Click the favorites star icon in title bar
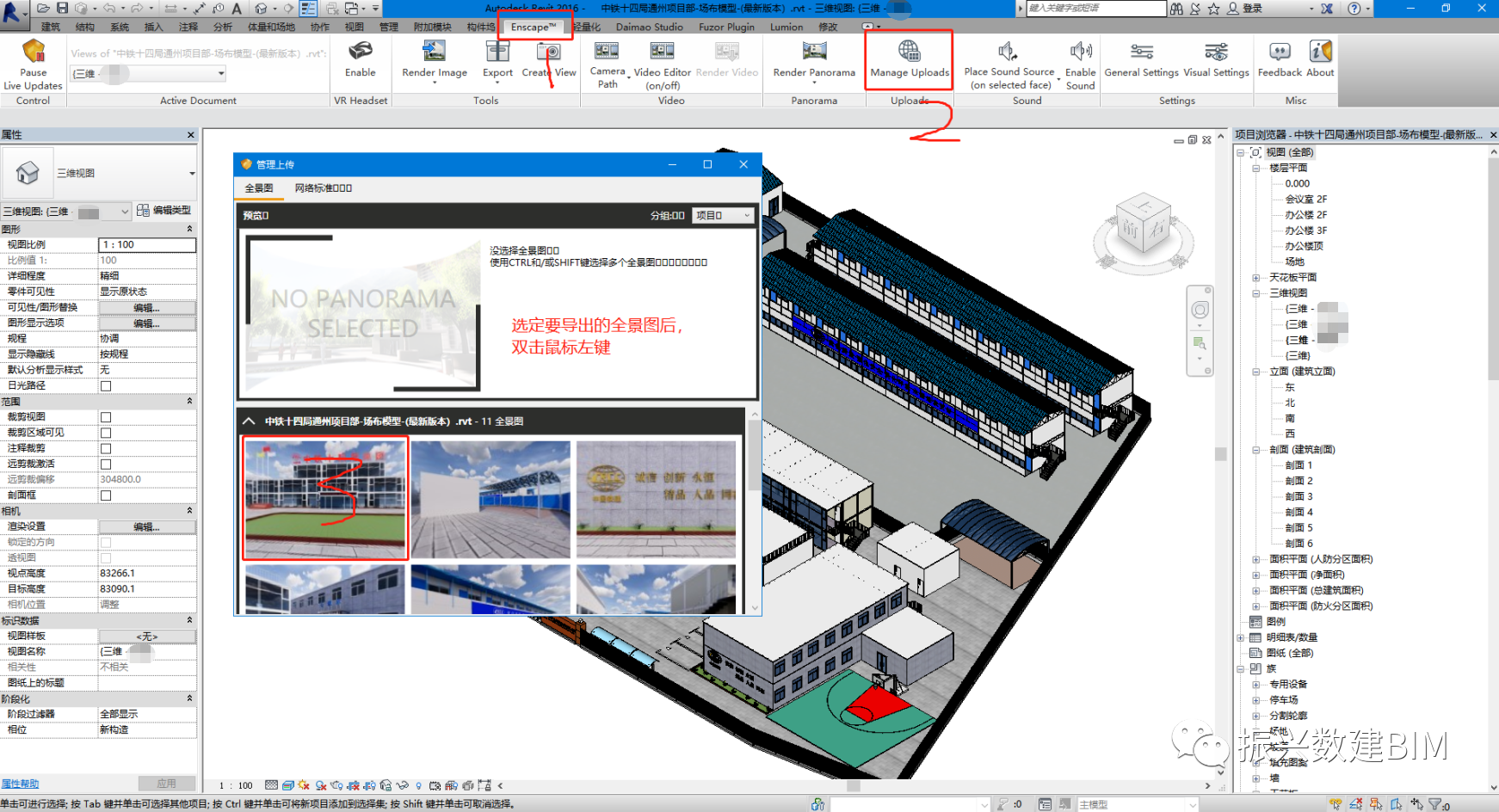The width and height of the screenshot is (1499, 812). coord(1213,9)
